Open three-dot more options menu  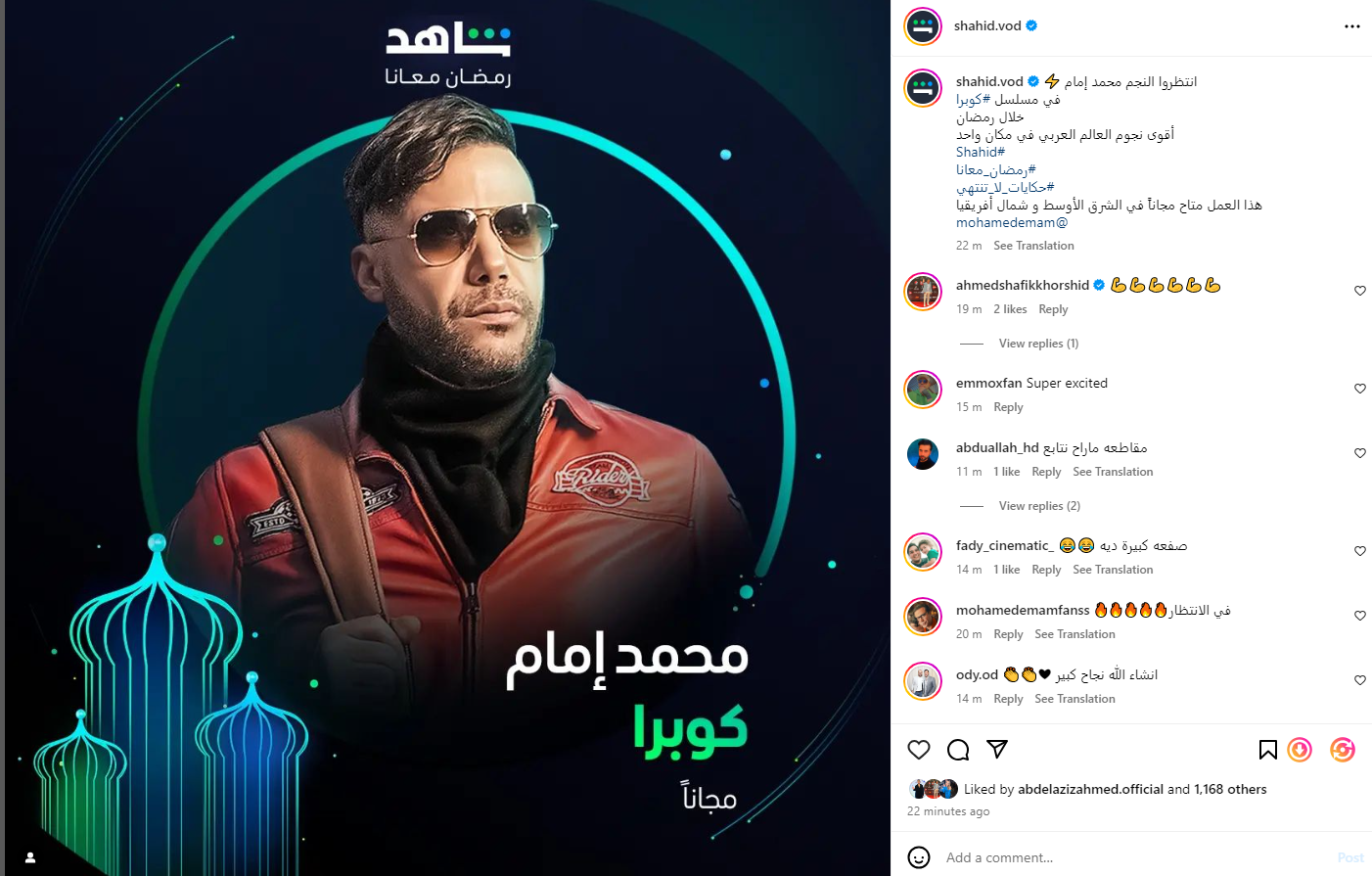(1352, 26)
